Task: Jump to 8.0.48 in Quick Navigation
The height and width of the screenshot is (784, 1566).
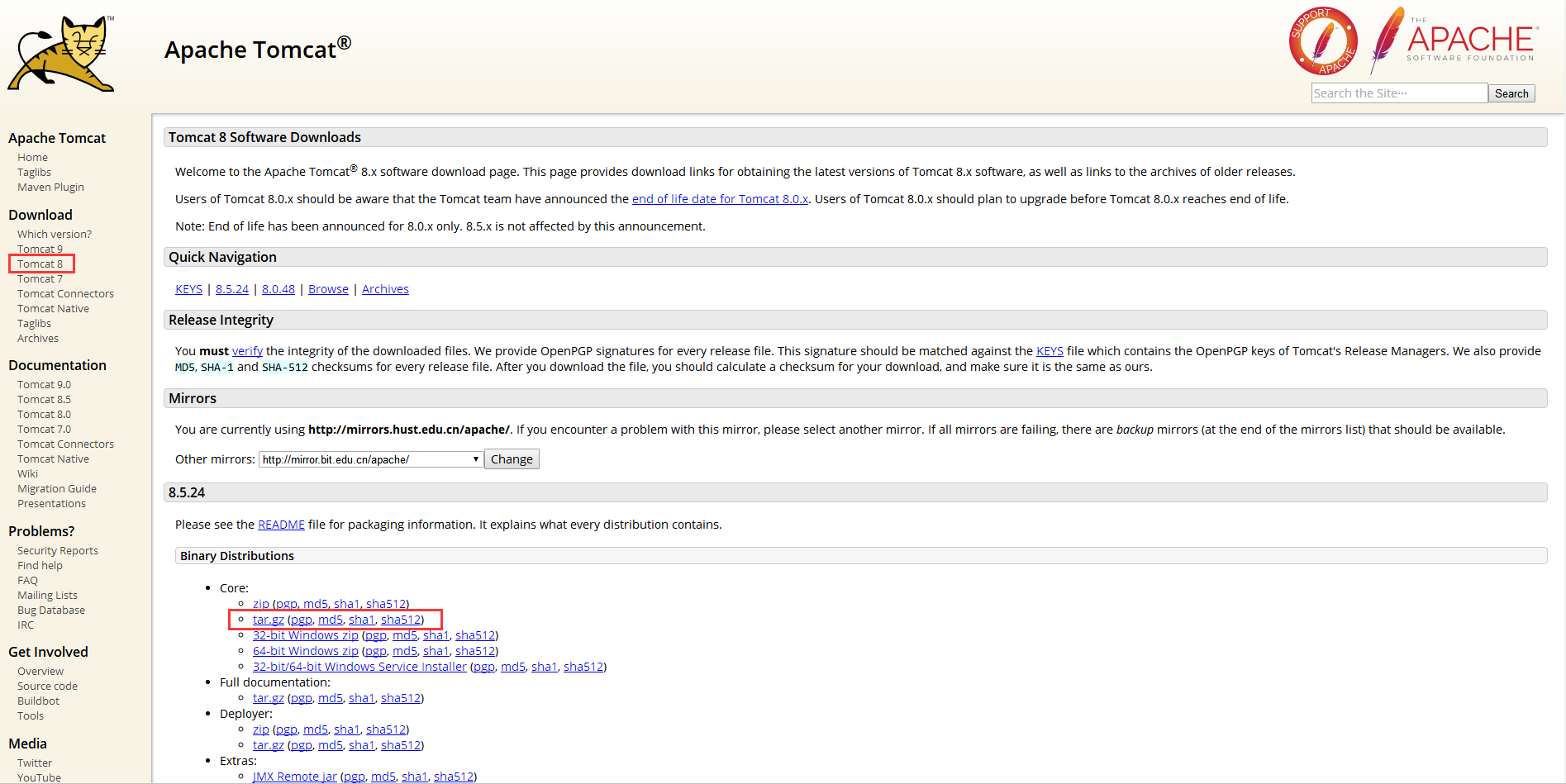Action: [278, 289]
